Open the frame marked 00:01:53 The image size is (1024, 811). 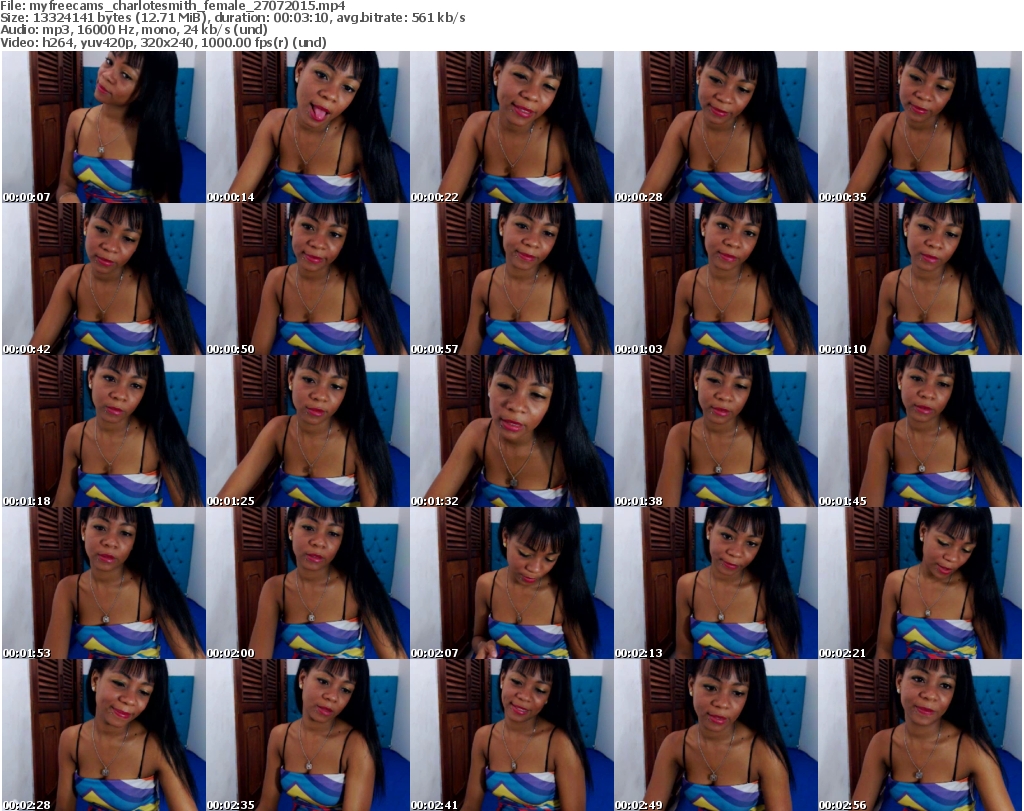click(x=103, y=583)
